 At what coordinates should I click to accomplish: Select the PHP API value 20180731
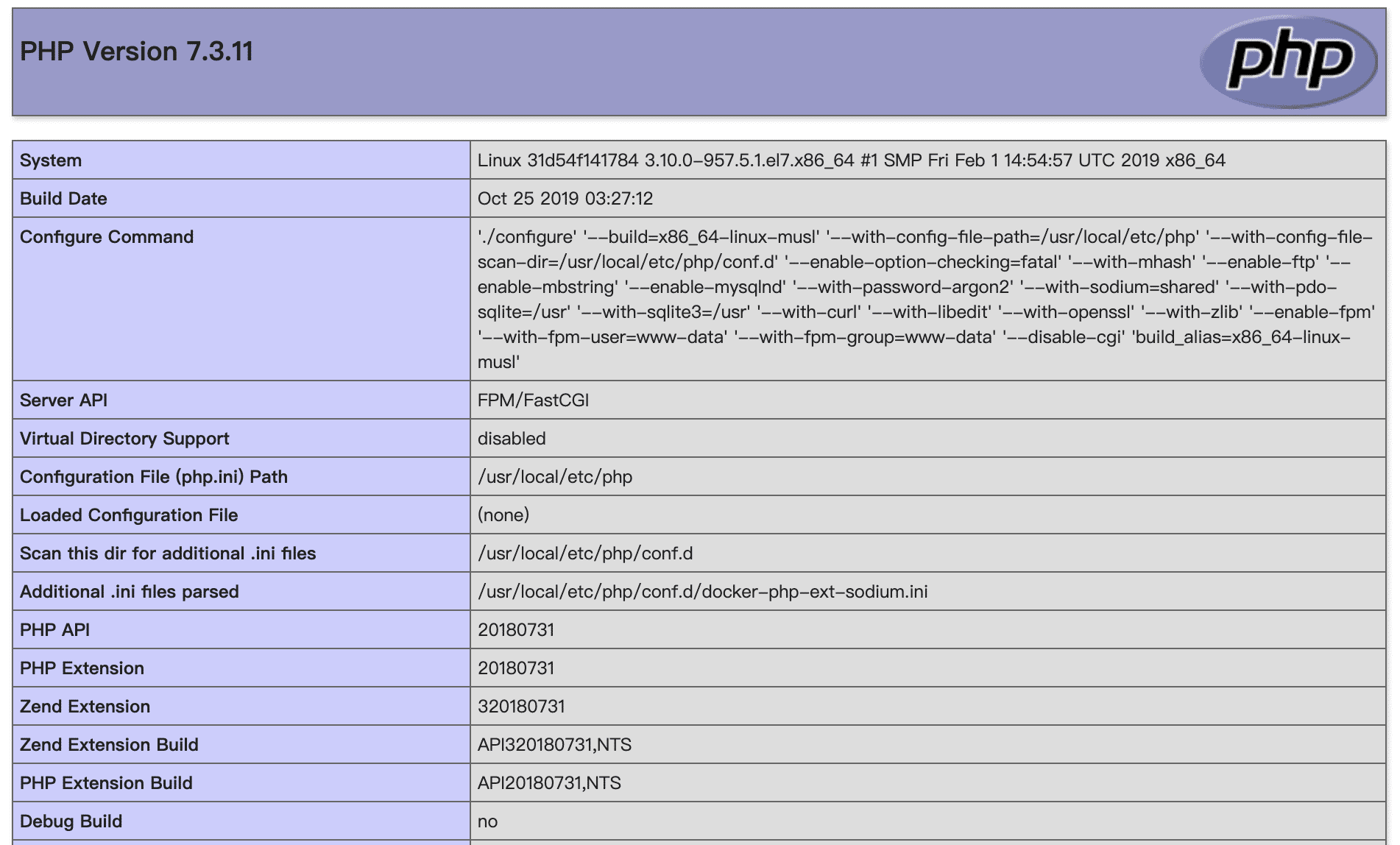click(516, 630)
